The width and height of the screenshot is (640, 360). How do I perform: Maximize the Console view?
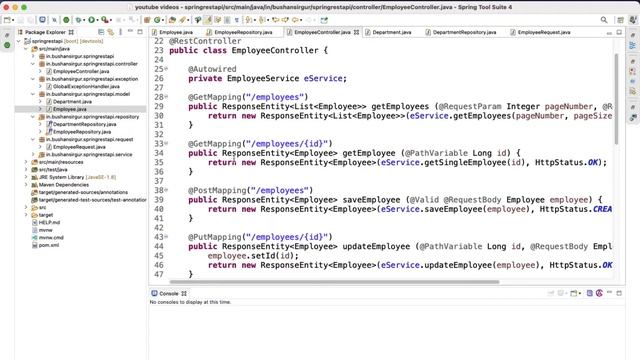(619, 293)
